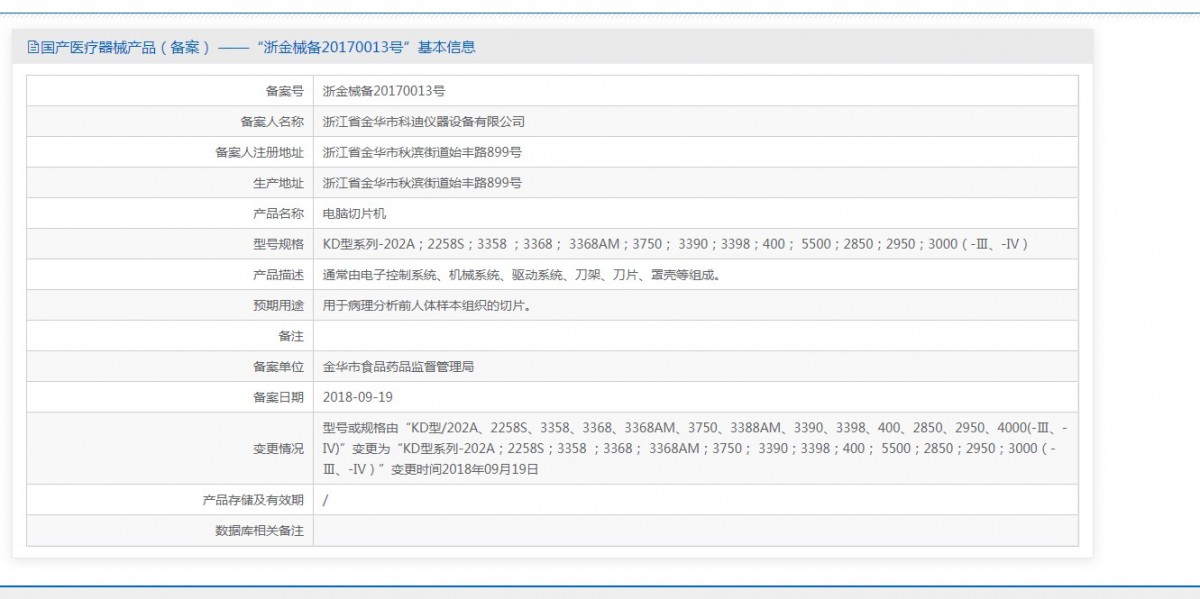Click the slash under 产品存储及有效期
Viewport: 1200px width, 599px height.
click(326, 500)
